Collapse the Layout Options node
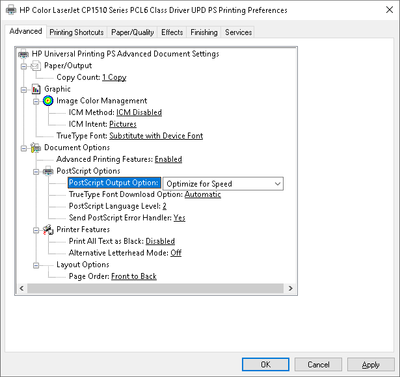The width and height of the screenshot is (400, 377). [x=36, y=265]
